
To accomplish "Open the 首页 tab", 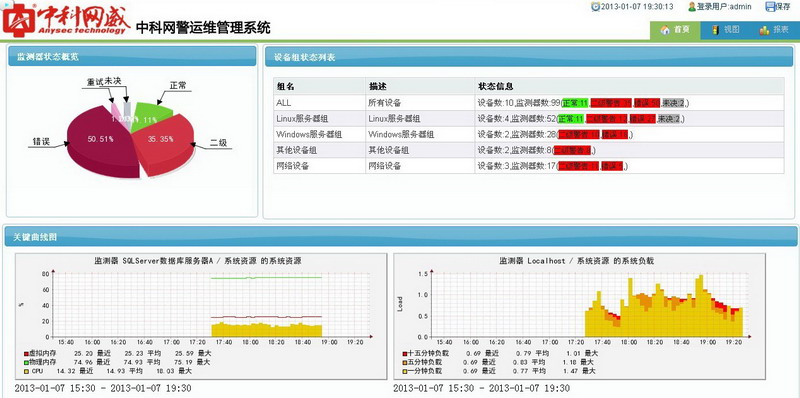I will (x=675, y=30).
